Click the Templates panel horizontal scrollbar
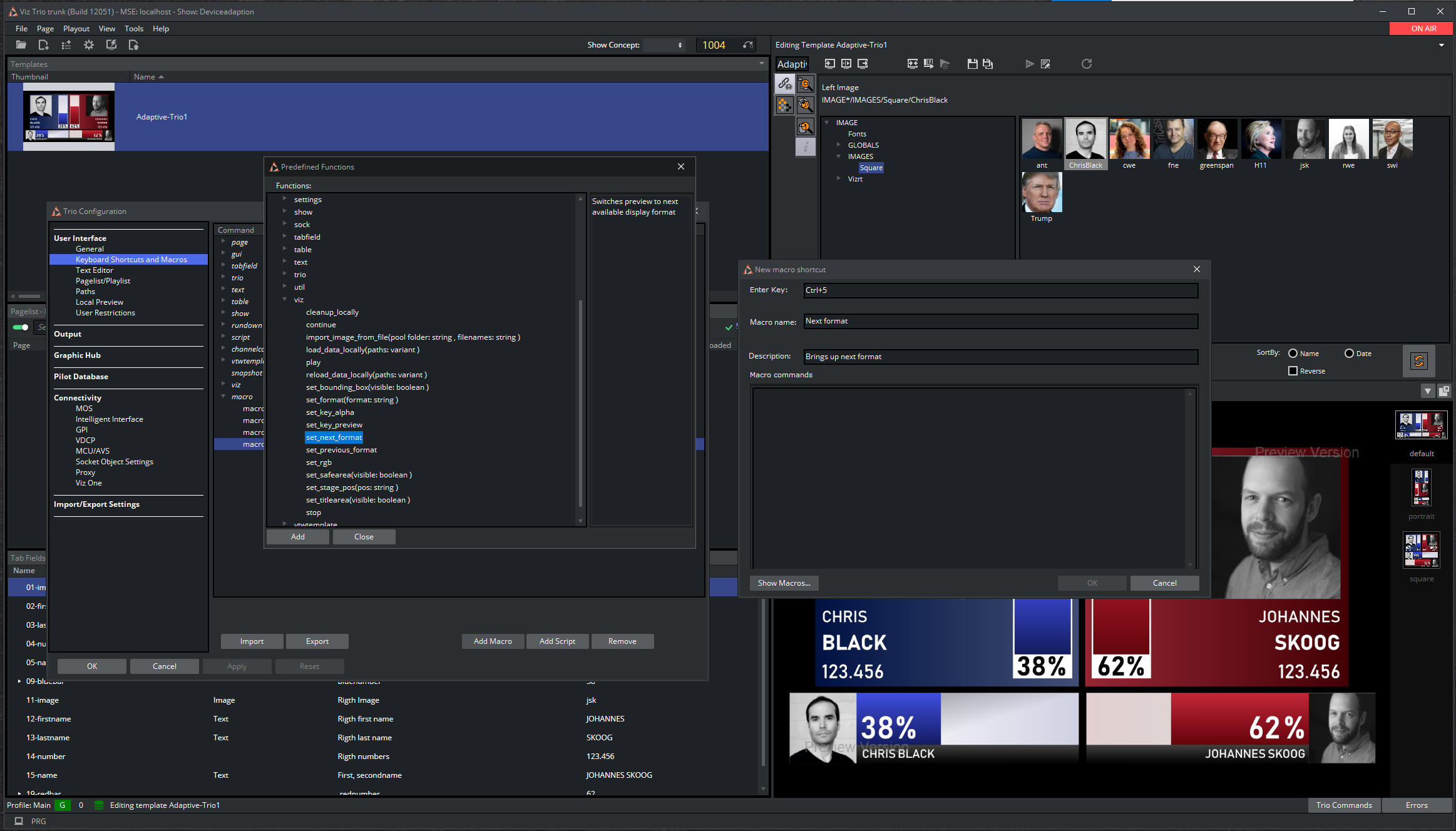 (x=29, y=296)
